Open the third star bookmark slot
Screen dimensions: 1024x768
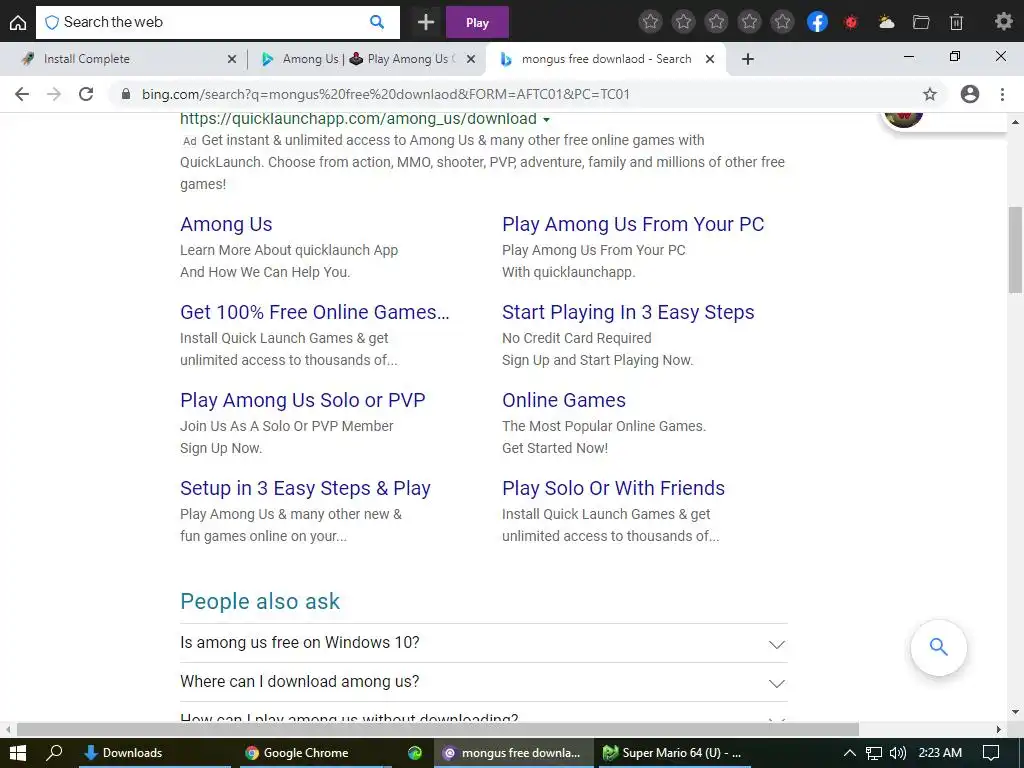click(716, 22)
